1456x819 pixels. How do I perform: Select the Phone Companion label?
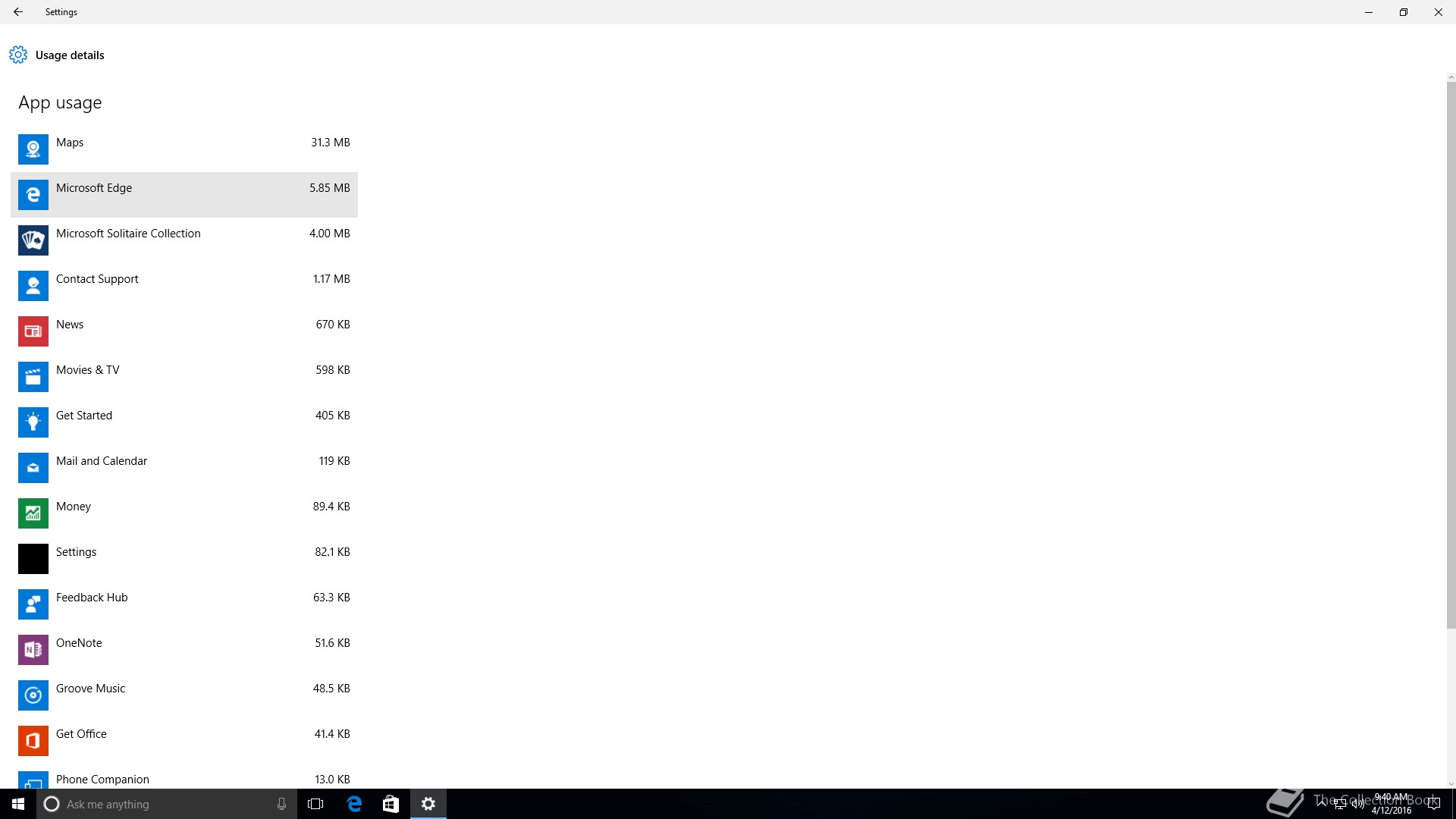[102, 780]
